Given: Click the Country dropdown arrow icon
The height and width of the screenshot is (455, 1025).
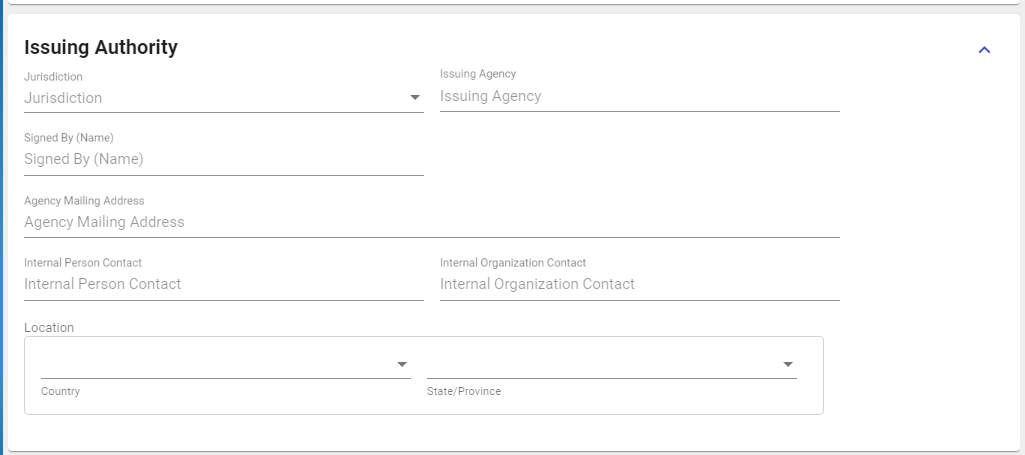Looking at the screenshot, I should [402, 364].
